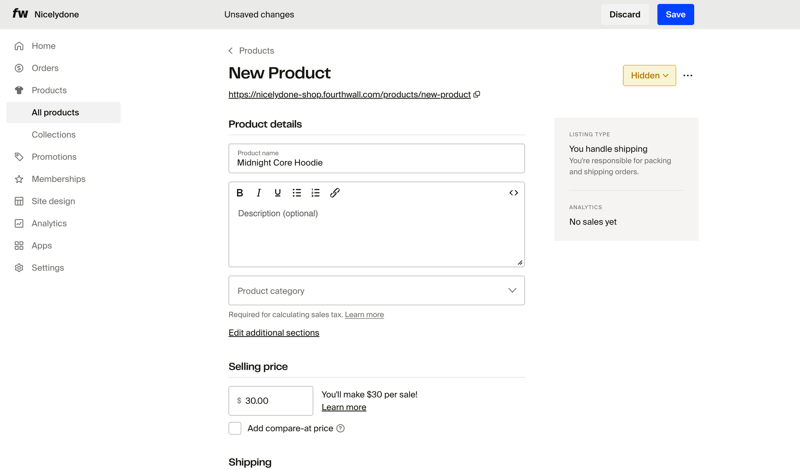Apply bold formatting in description editor
The image size is (800, 470).
point(240,193)
